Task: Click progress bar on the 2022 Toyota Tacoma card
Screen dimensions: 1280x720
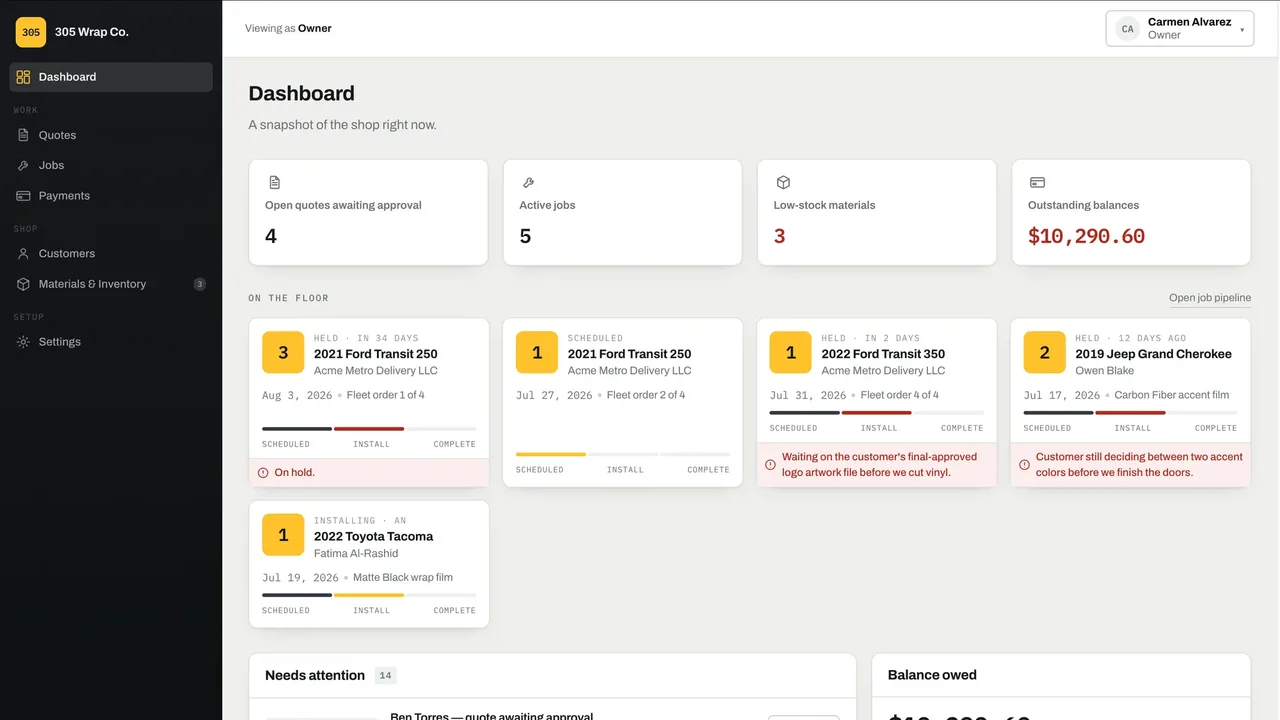Action: click(369, 595)
